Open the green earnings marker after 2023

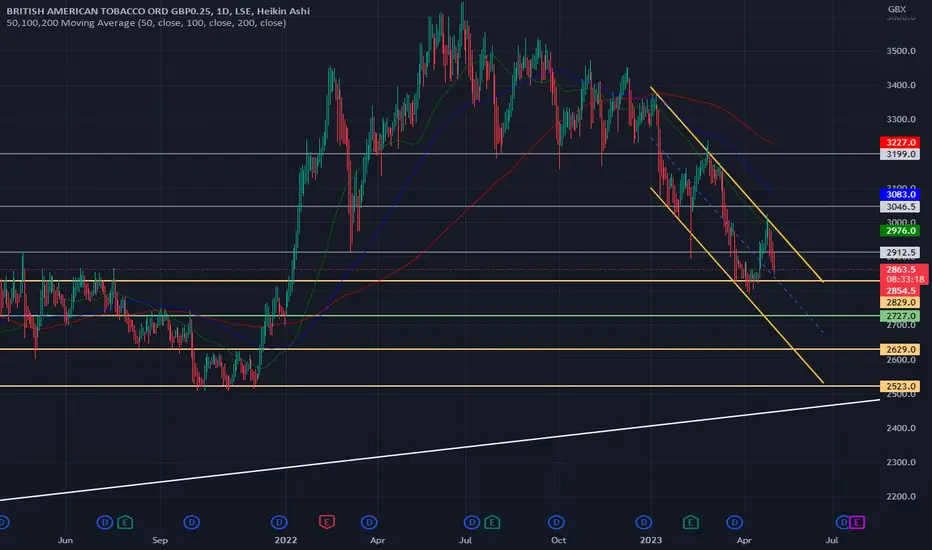pyautogui.click(x=690, y=523)
